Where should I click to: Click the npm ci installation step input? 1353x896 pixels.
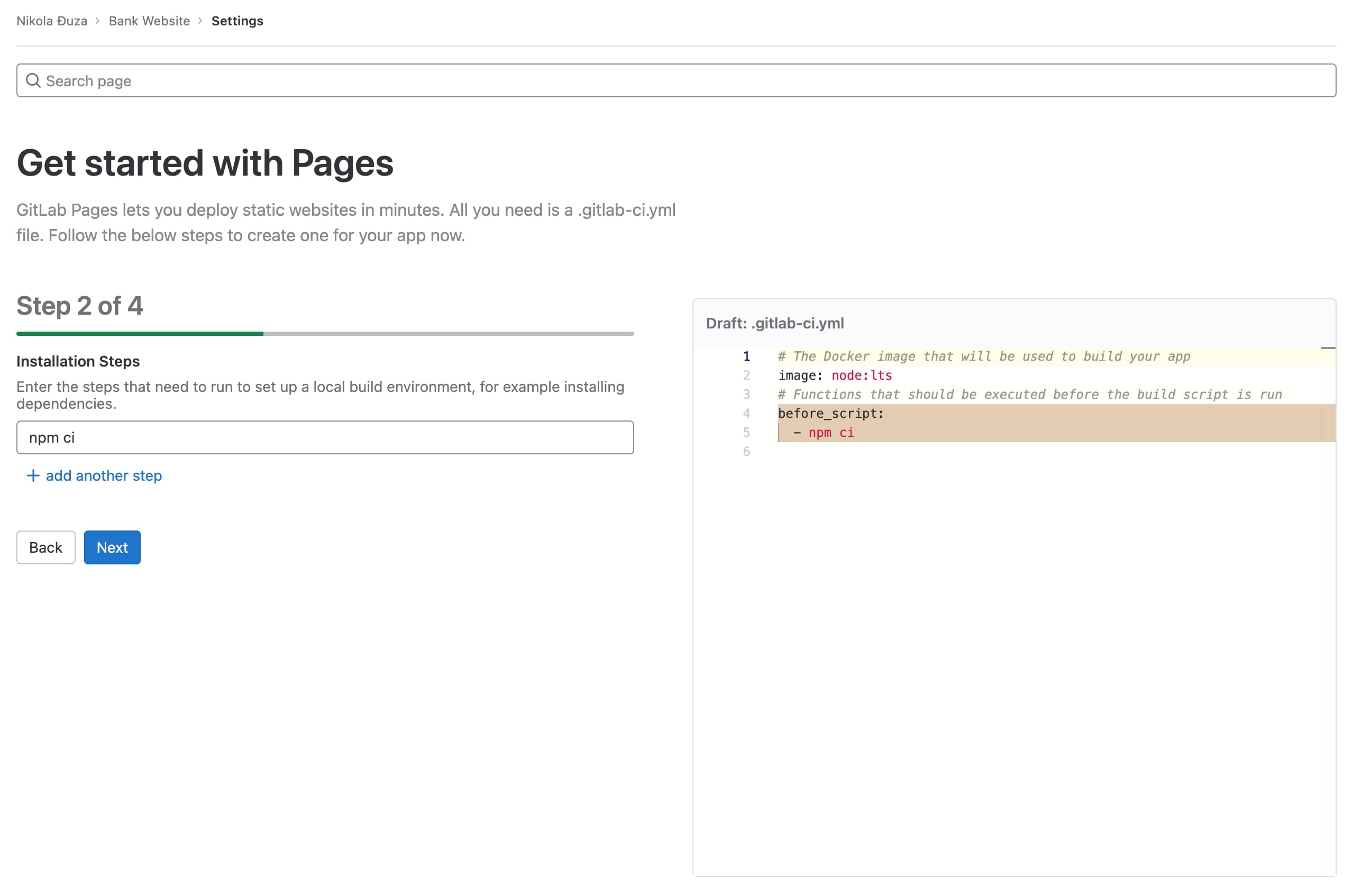point(325,438)
